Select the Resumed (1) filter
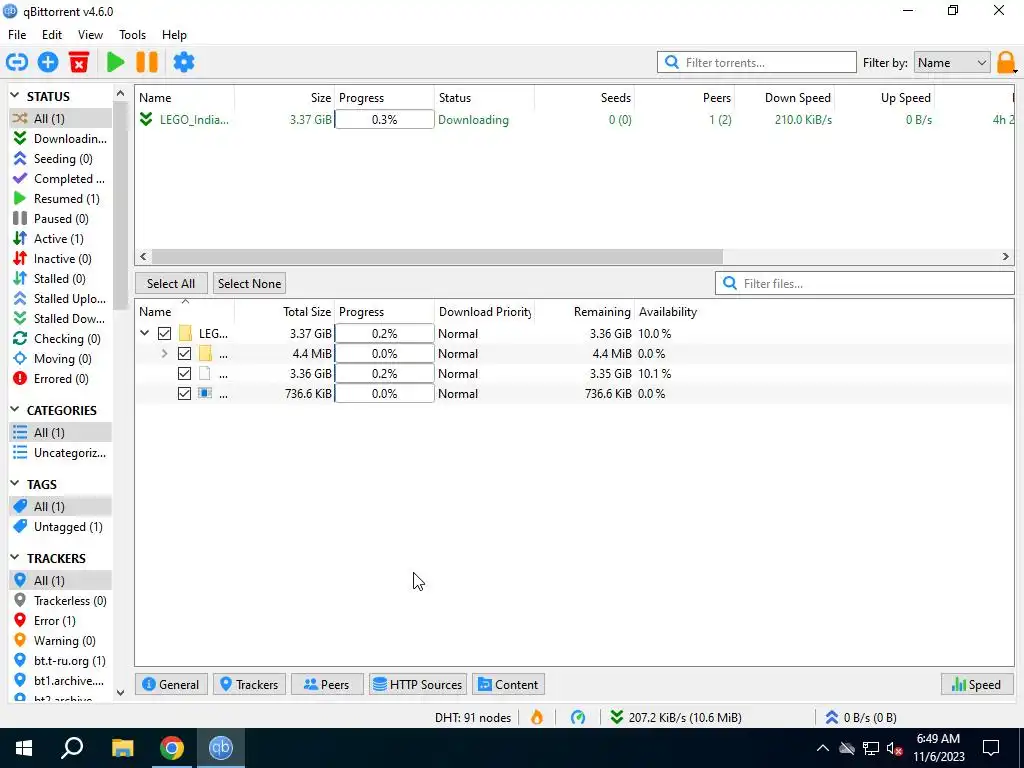 coord(60,199)
